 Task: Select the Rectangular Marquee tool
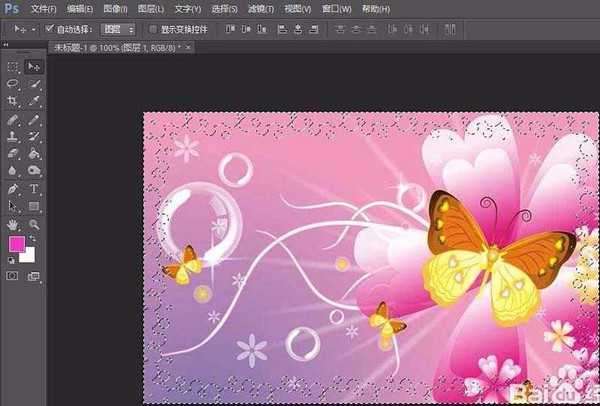(x=13, y=66)
